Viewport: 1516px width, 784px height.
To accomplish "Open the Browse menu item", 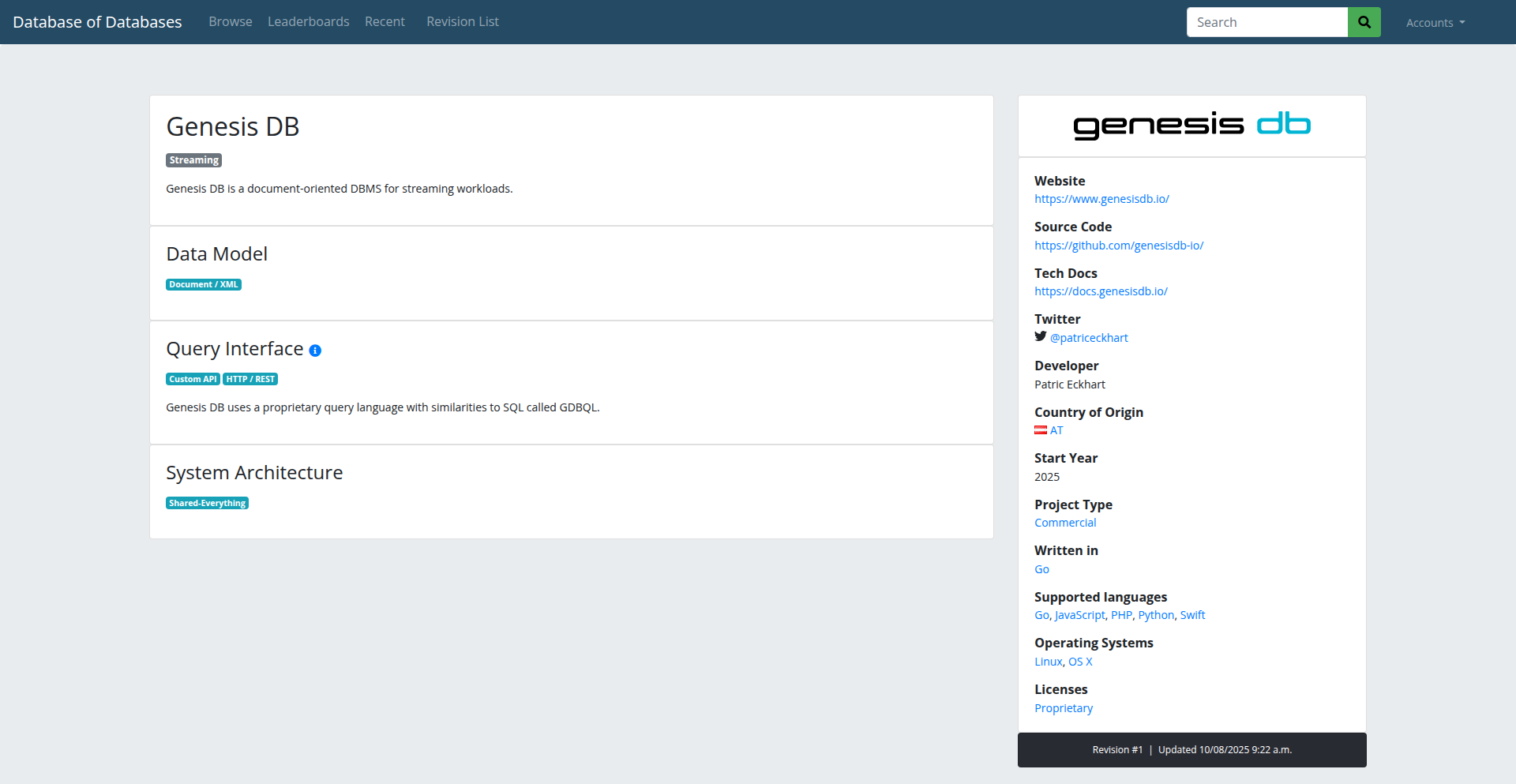I will [231, 22].
